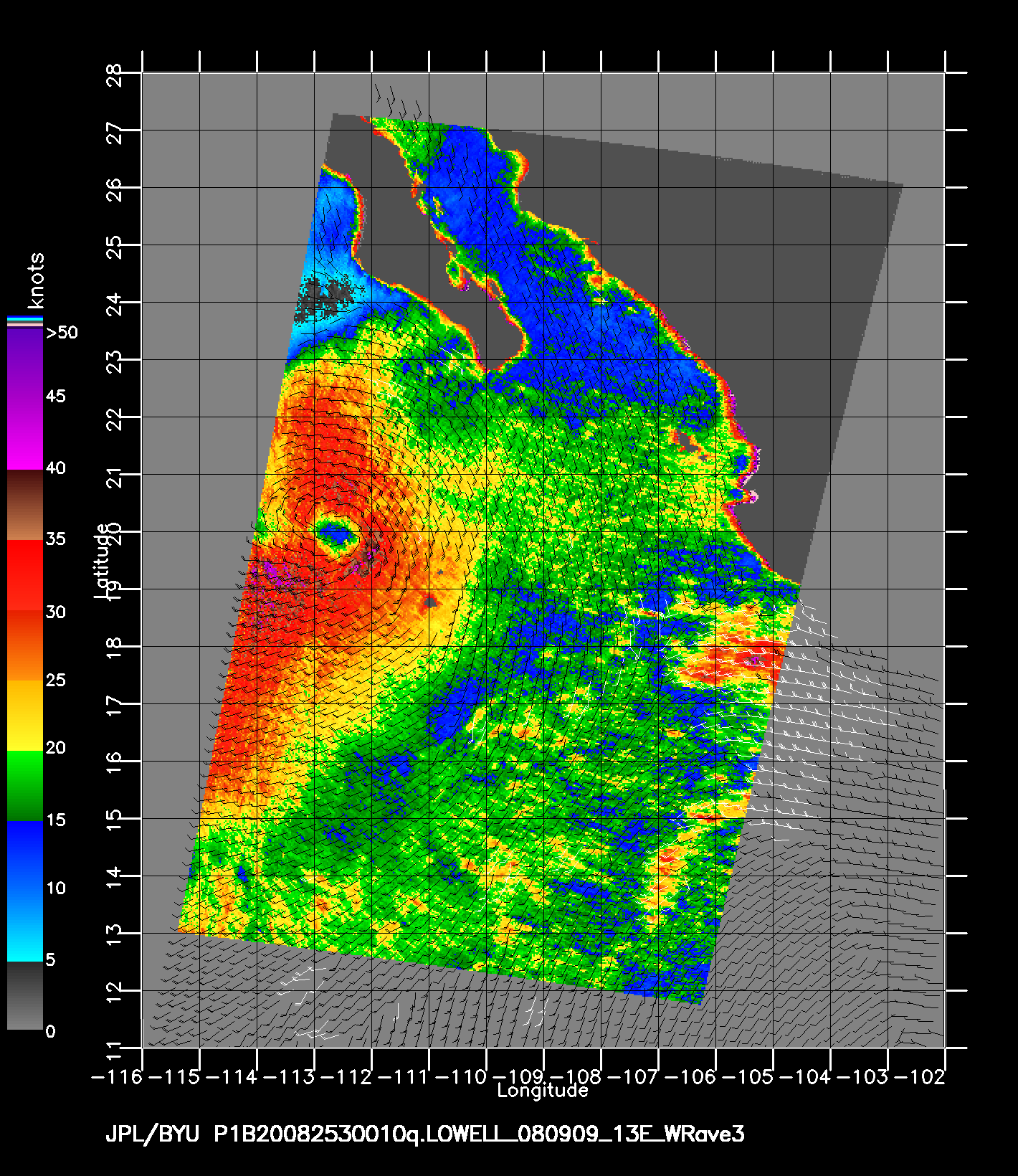Click the '45' label on the knots scale
This screenshot has width=1018, height=1176.
point(56,397)
